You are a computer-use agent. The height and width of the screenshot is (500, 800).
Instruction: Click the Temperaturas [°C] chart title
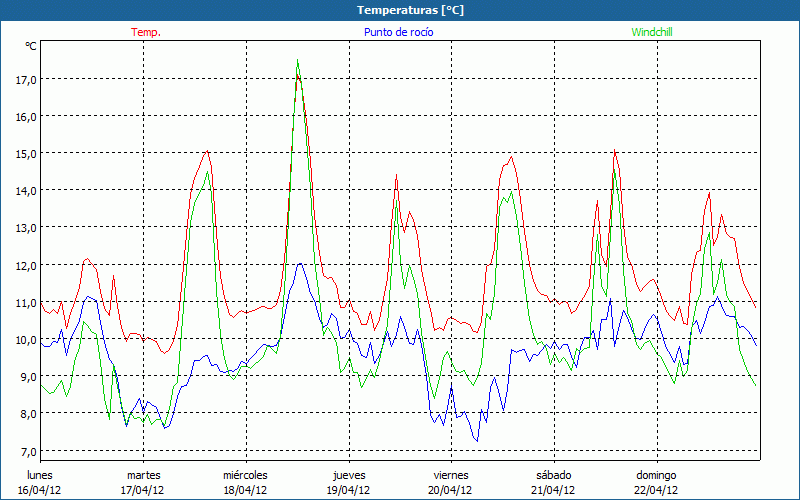pyautogui.click(x=410, y=10)
